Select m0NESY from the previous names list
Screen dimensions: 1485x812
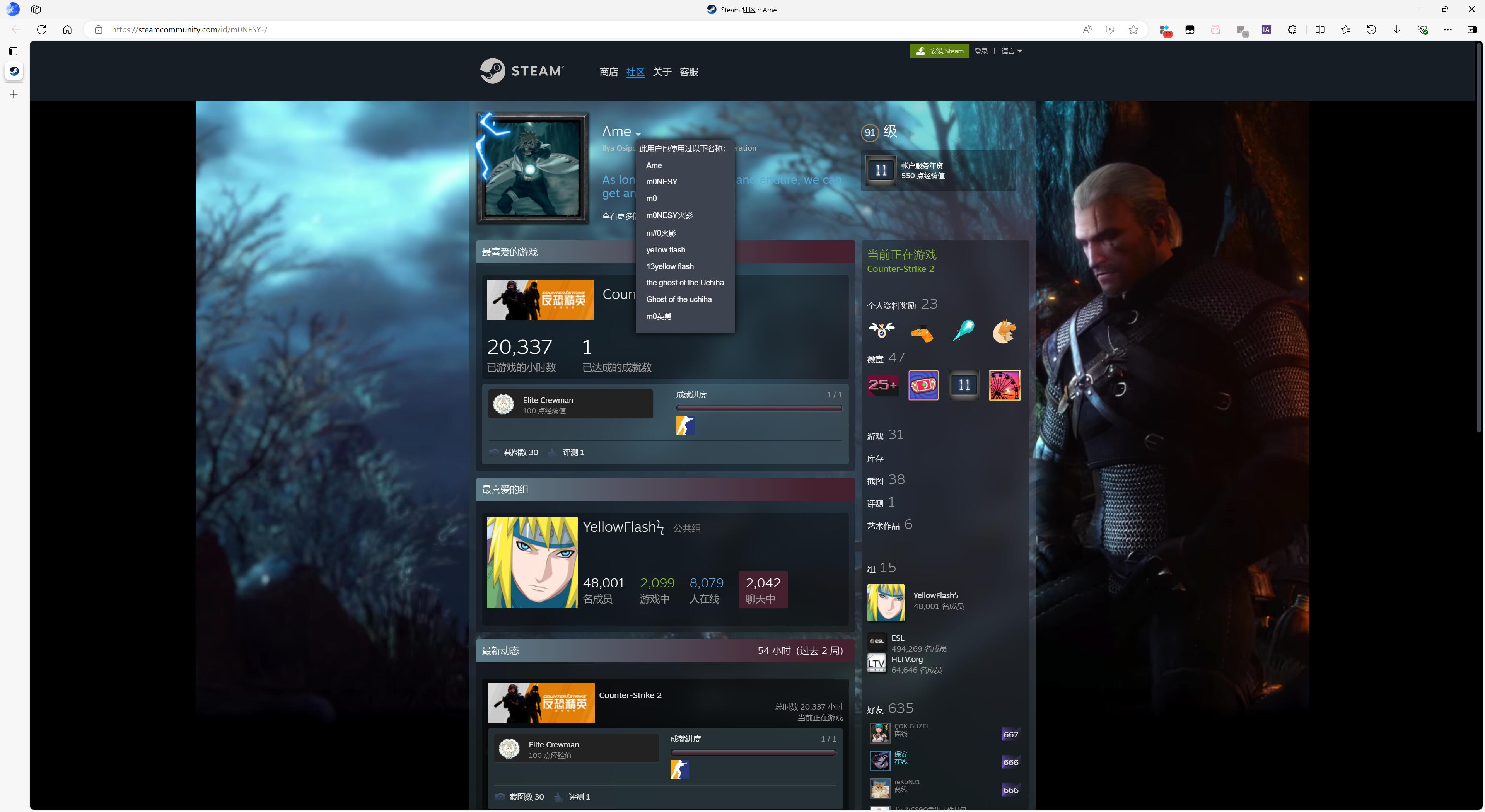pyautogui.click(x=661, y=181)
